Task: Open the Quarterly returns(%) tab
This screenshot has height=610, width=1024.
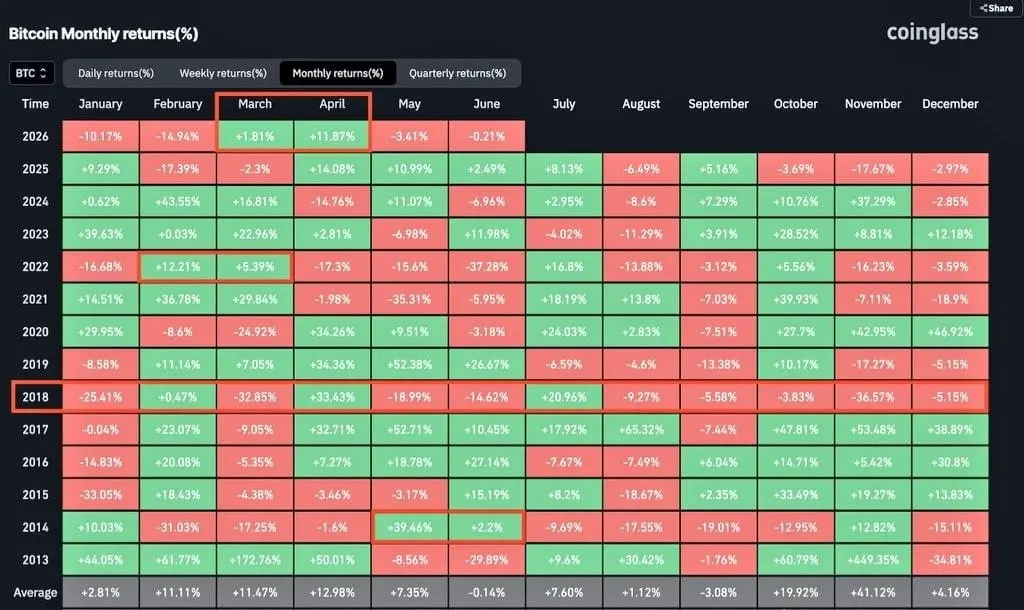Action: point(457,73)
